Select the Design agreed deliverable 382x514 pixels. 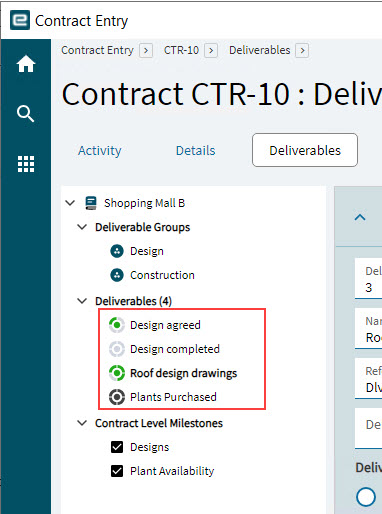point(165,325)
